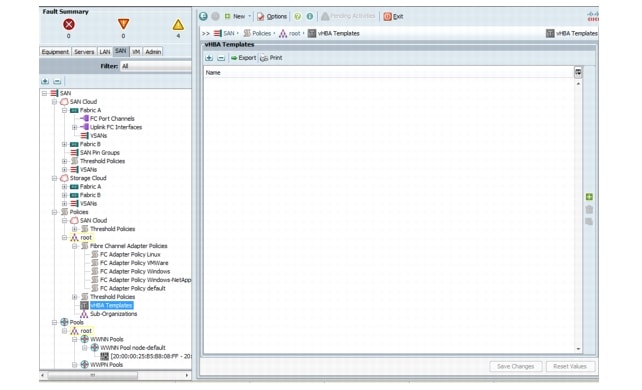Click the back navigation arrow in the toolbar
The image size is (642, 390).
[203, 16]
